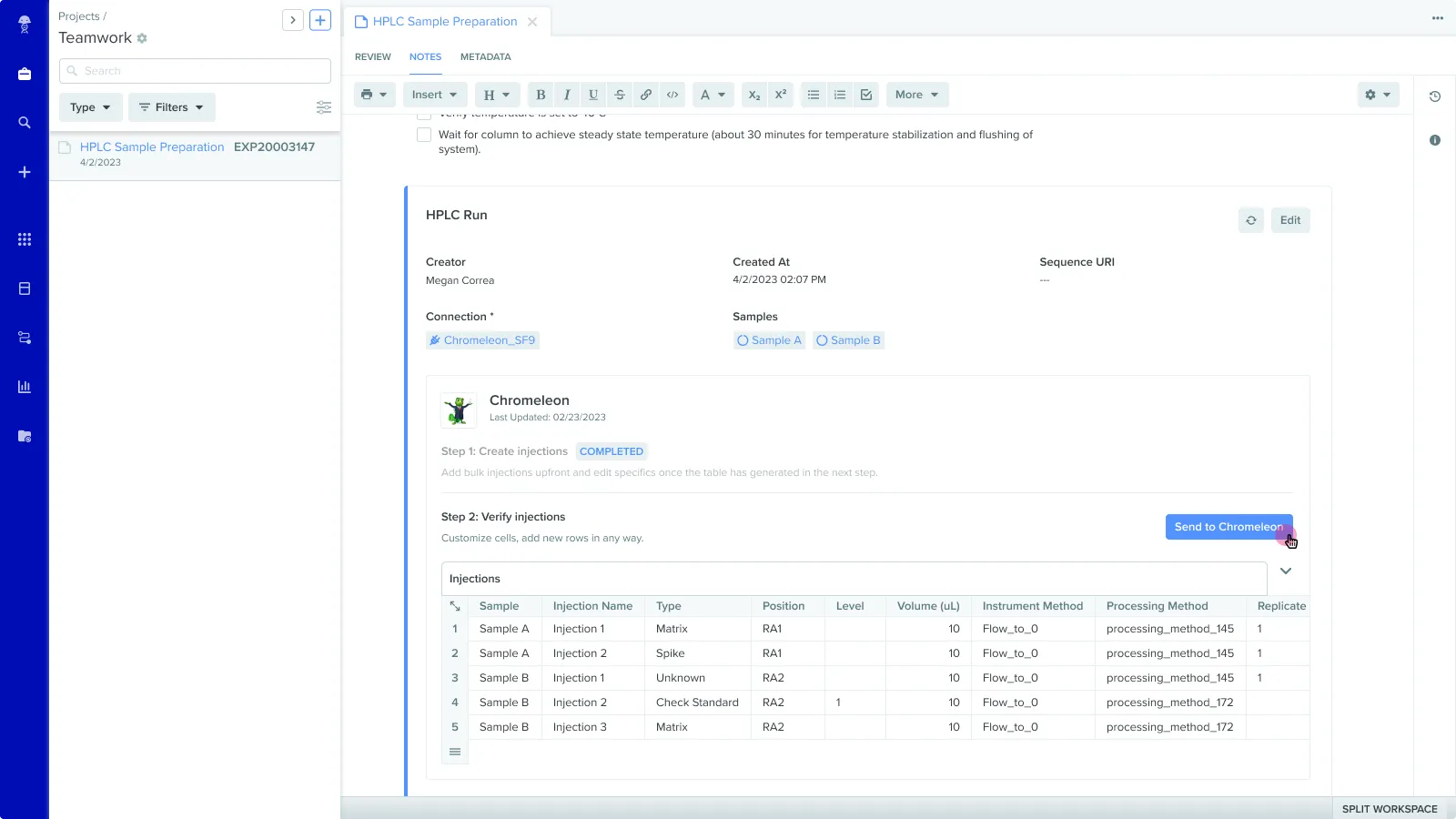Refresh the HPLC Run block

(x=1251, y=220)
